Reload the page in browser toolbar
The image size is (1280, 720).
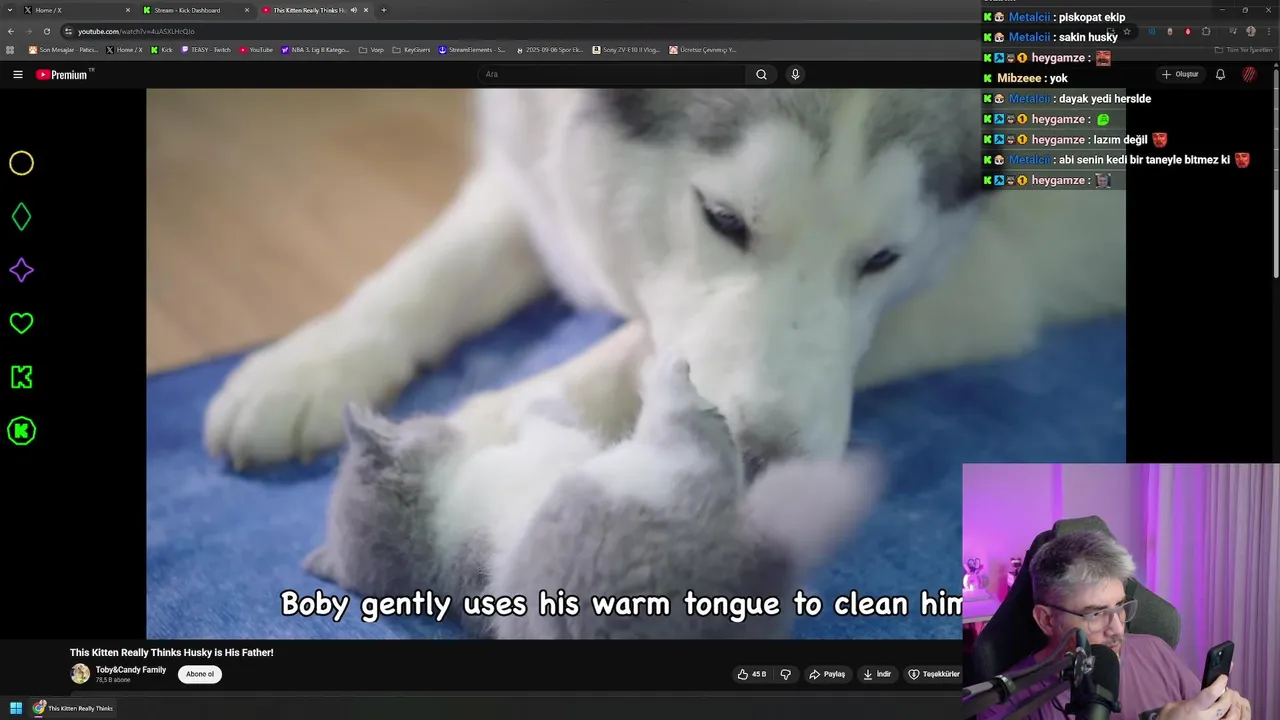pos(46,31)
